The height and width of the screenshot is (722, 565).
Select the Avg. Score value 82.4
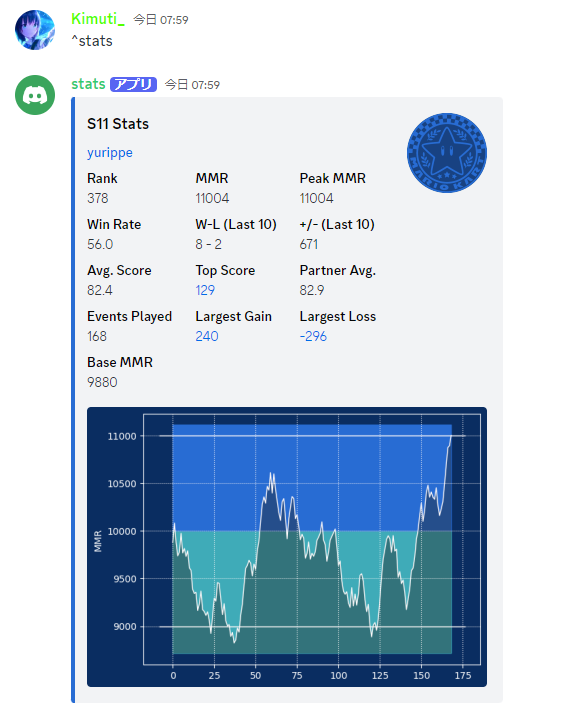pyautogui.click(x=99, y=290)
